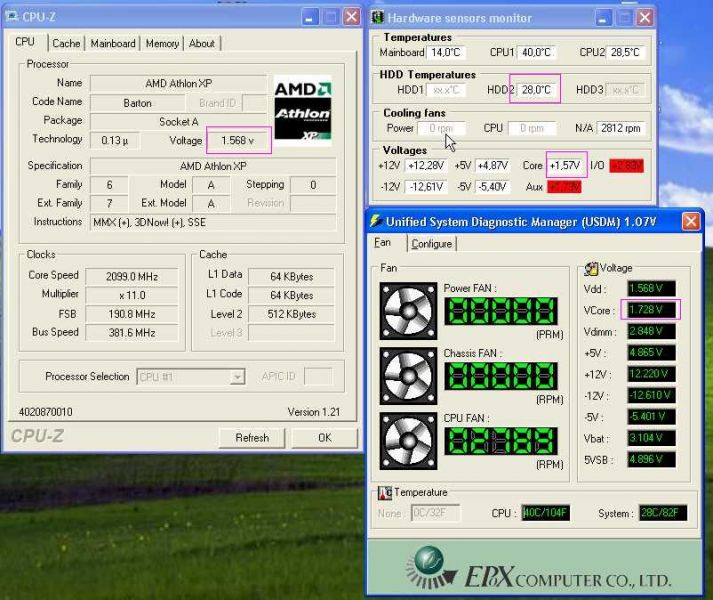Screen dimensions: 713x600
Task: Minimize the Hardware sensors monitor window
Action: click(603, 18)
